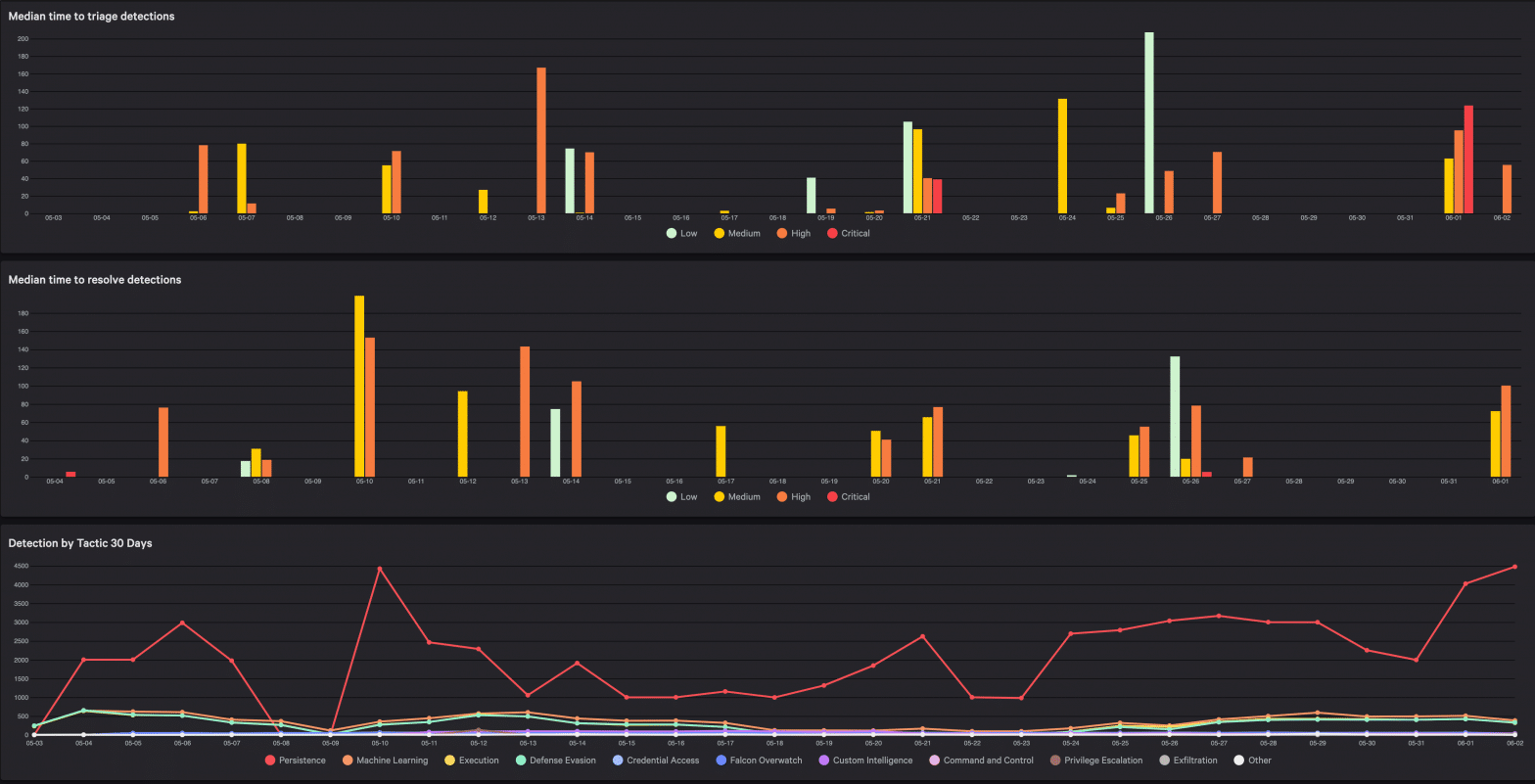Image resolution: width=1535 pixels, height=784 pixels.
Task: Click High legend entry in resolve detections chart
Action: tap(793, 496)
